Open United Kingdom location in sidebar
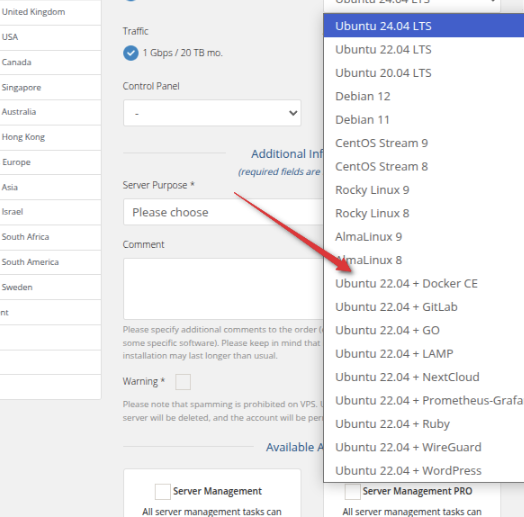Viewport: 524px width, 517px height. tap(50, 12)
